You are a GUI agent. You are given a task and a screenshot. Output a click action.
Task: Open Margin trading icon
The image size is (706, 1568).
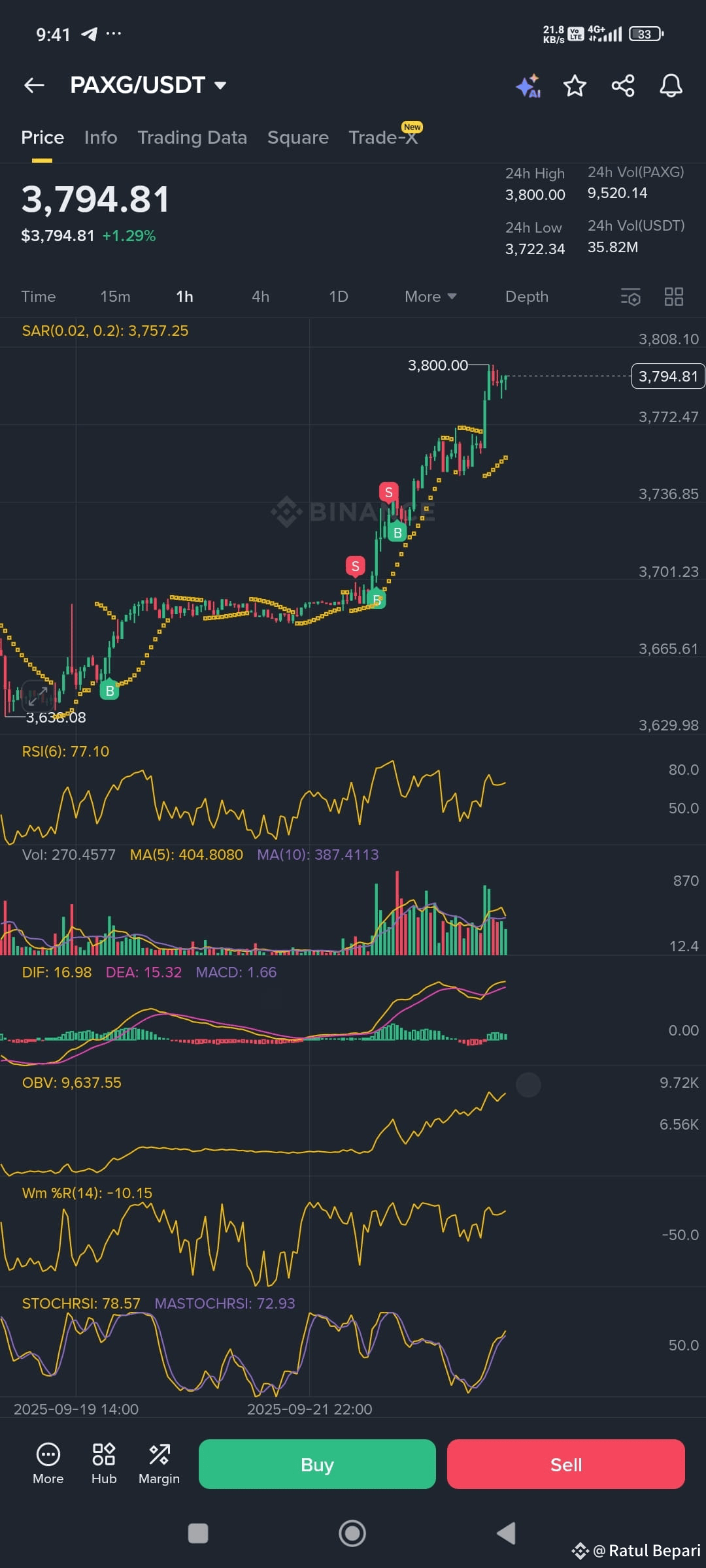click(159, 1463)
